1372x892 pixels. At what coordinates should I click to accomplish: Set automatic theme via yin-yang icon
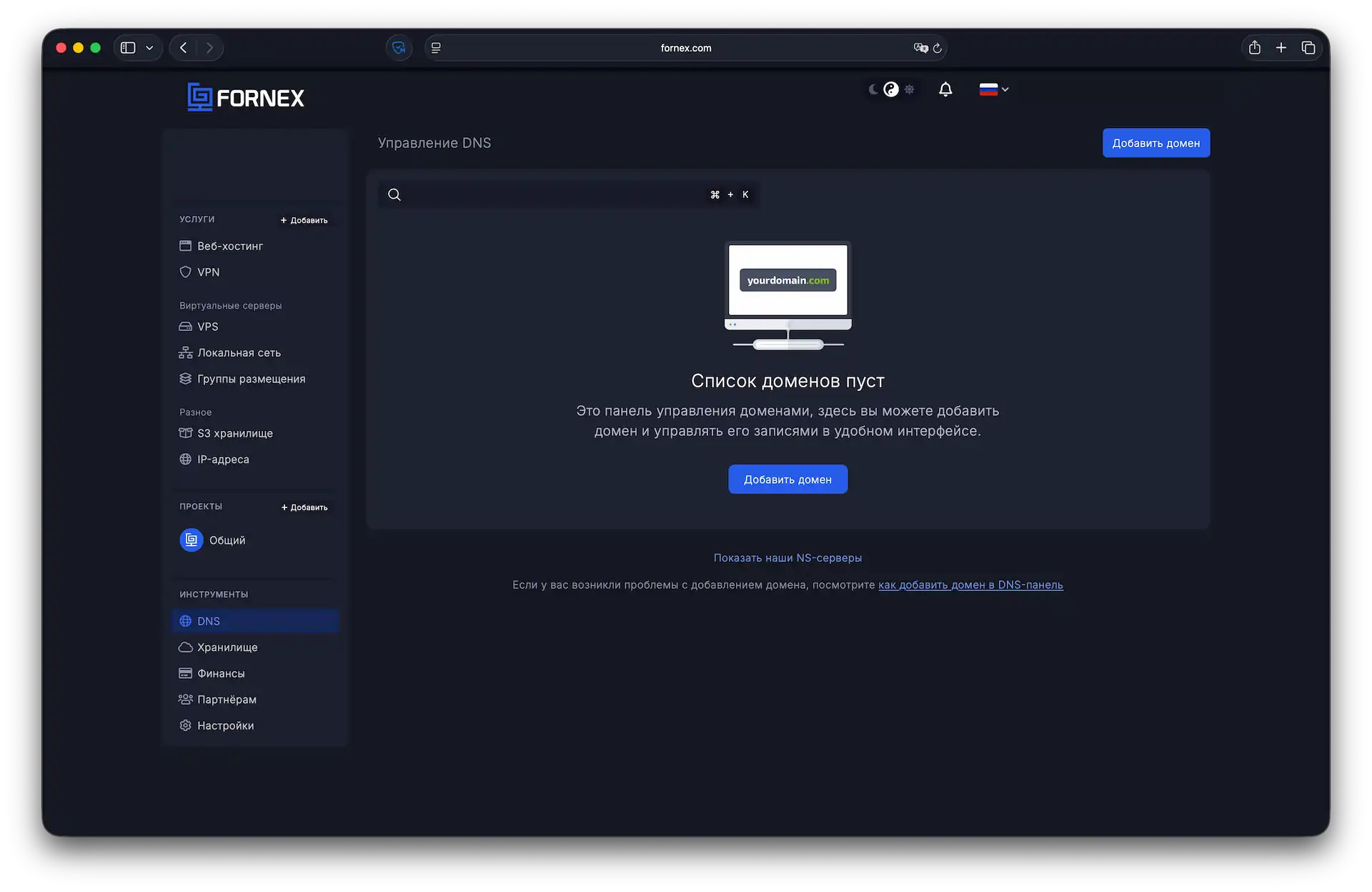coord(890,89)
